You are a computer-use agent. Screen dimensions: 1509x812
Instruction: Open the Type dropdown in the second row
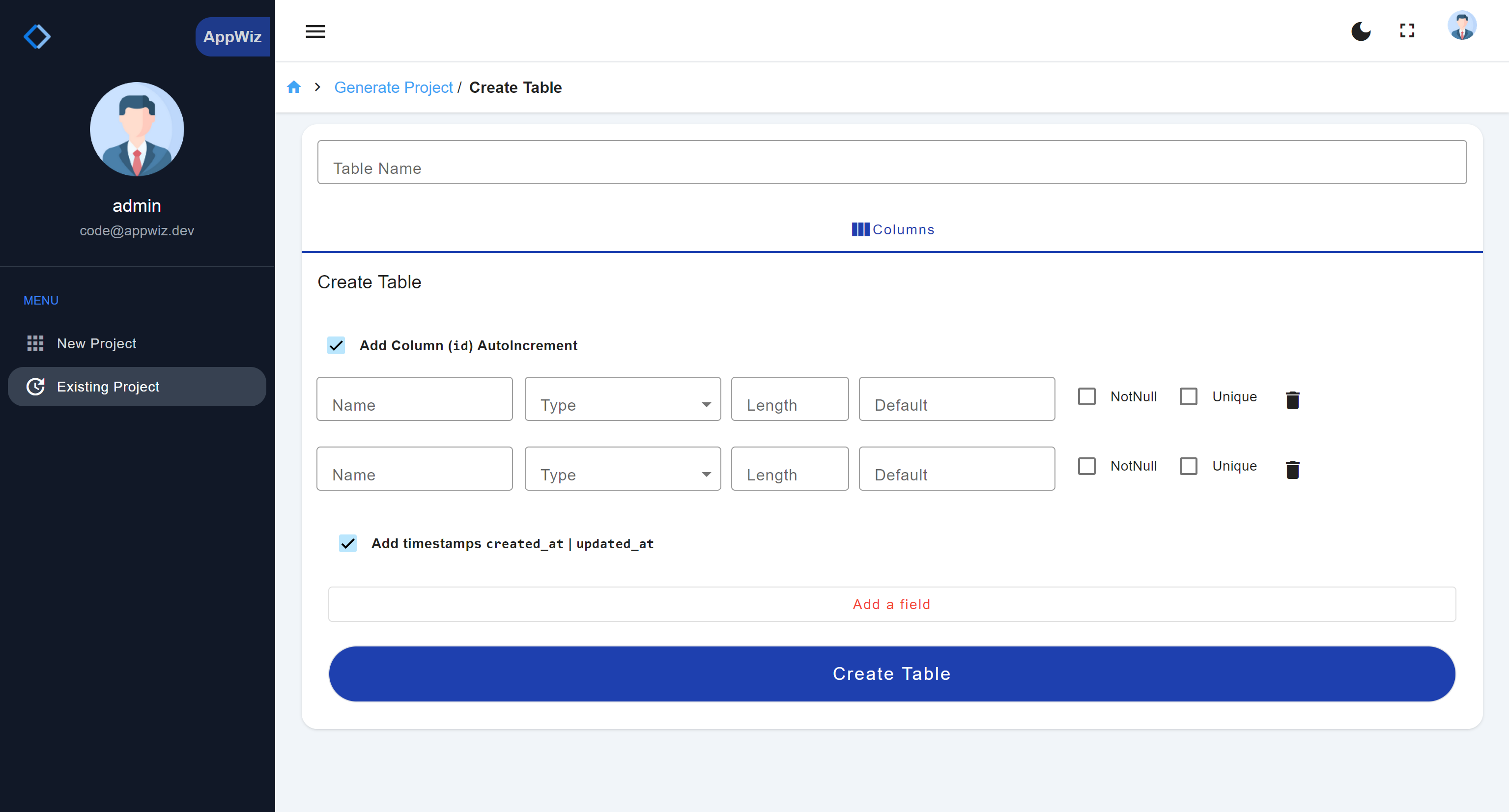click(623, 468)
